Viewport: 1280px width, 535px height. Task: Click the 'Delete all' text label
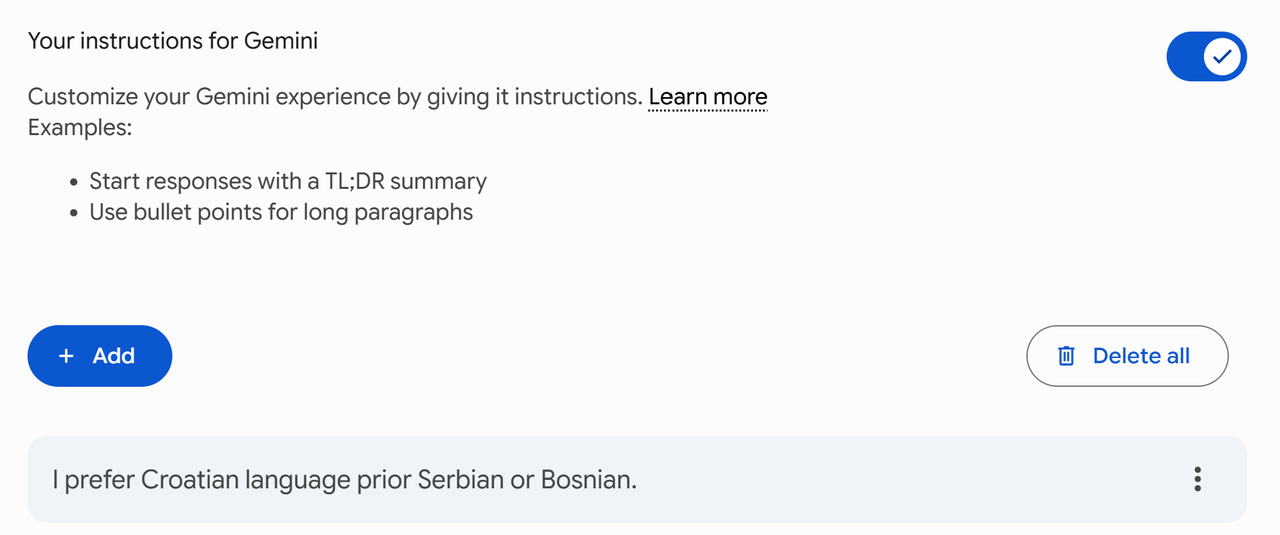click(1141, 356)
